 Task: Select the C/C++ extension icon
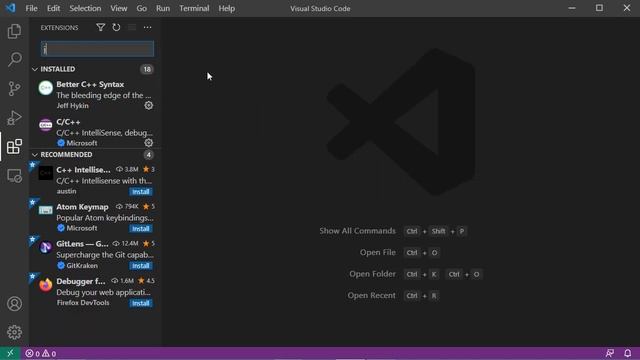[x=45, y=125]
